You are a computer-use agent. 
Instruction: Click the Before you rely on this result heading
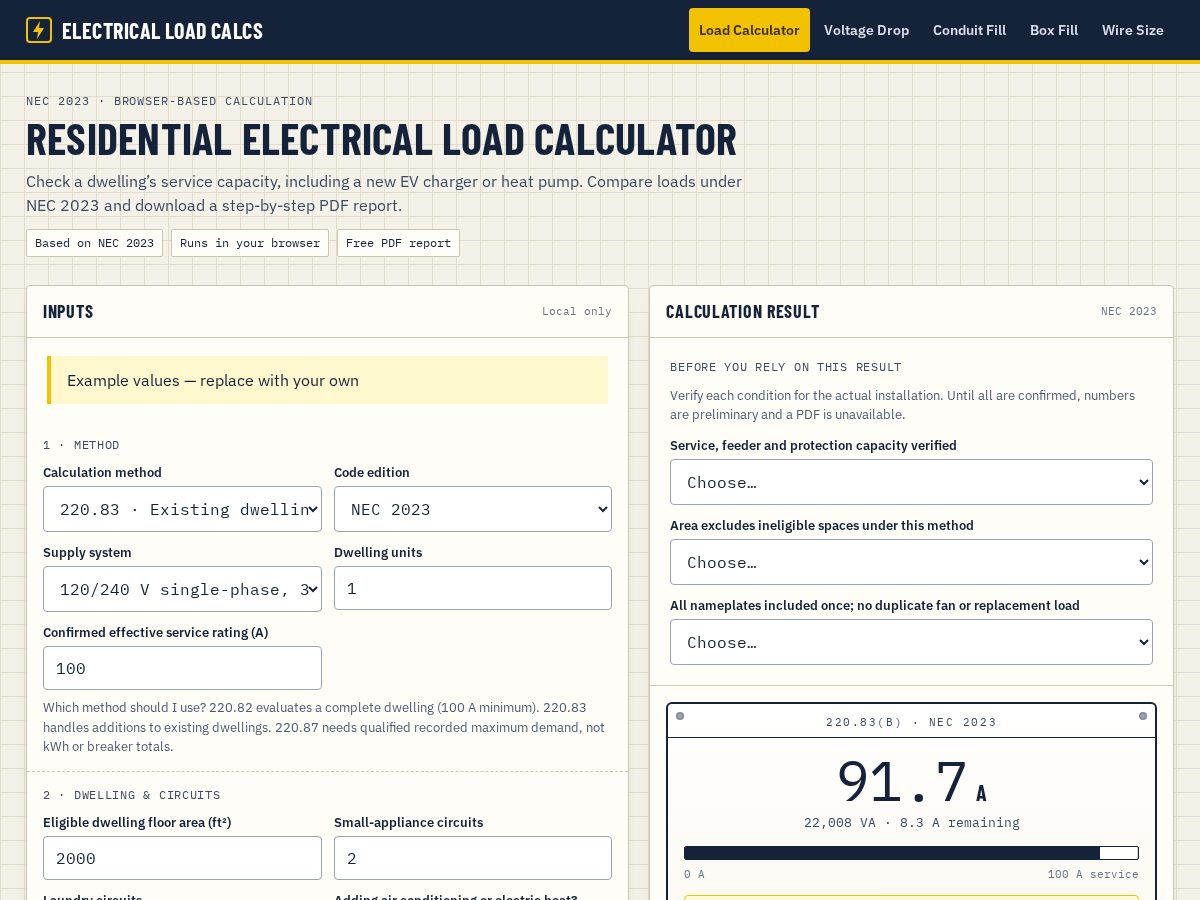(786, 367)
